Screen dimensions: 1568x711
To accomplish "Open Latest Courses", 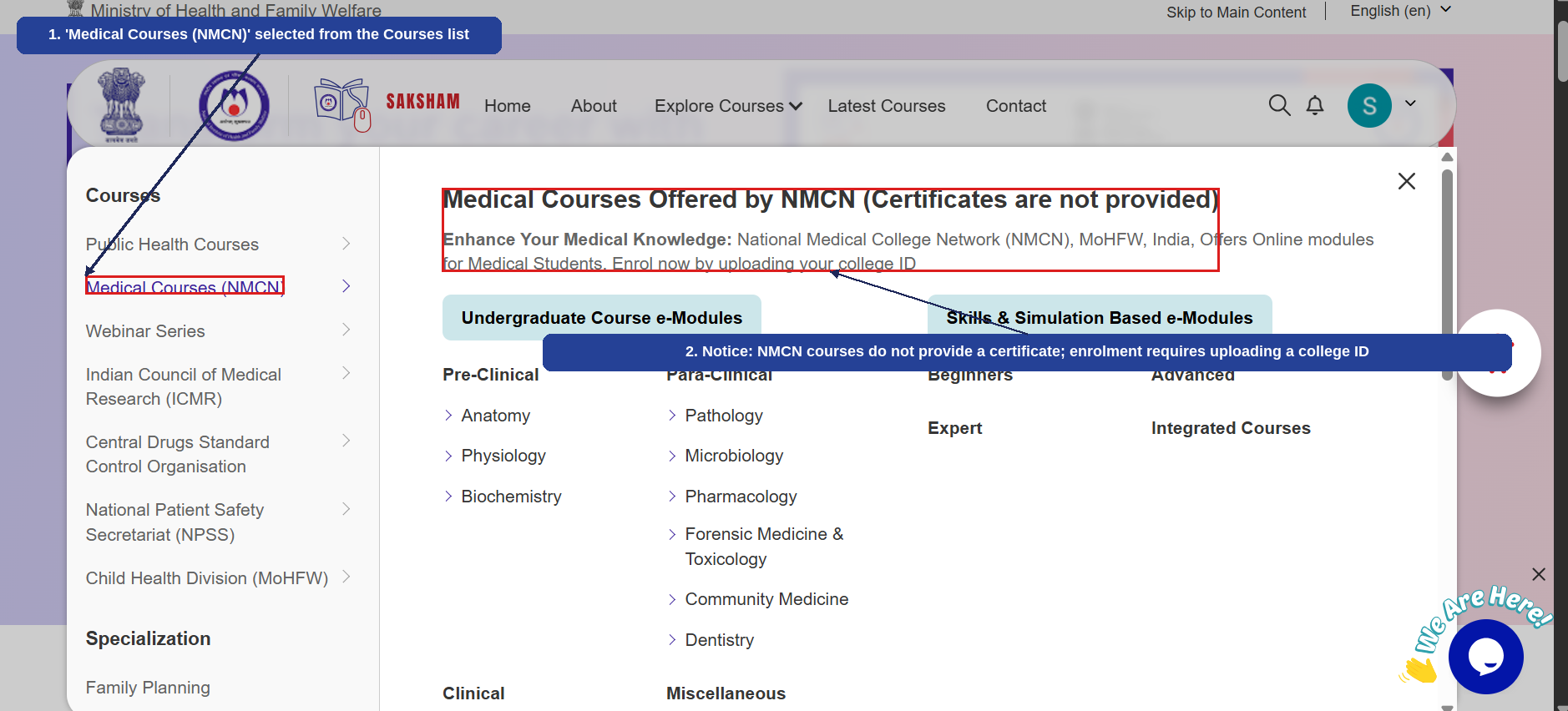I will (x=887, y=106).
